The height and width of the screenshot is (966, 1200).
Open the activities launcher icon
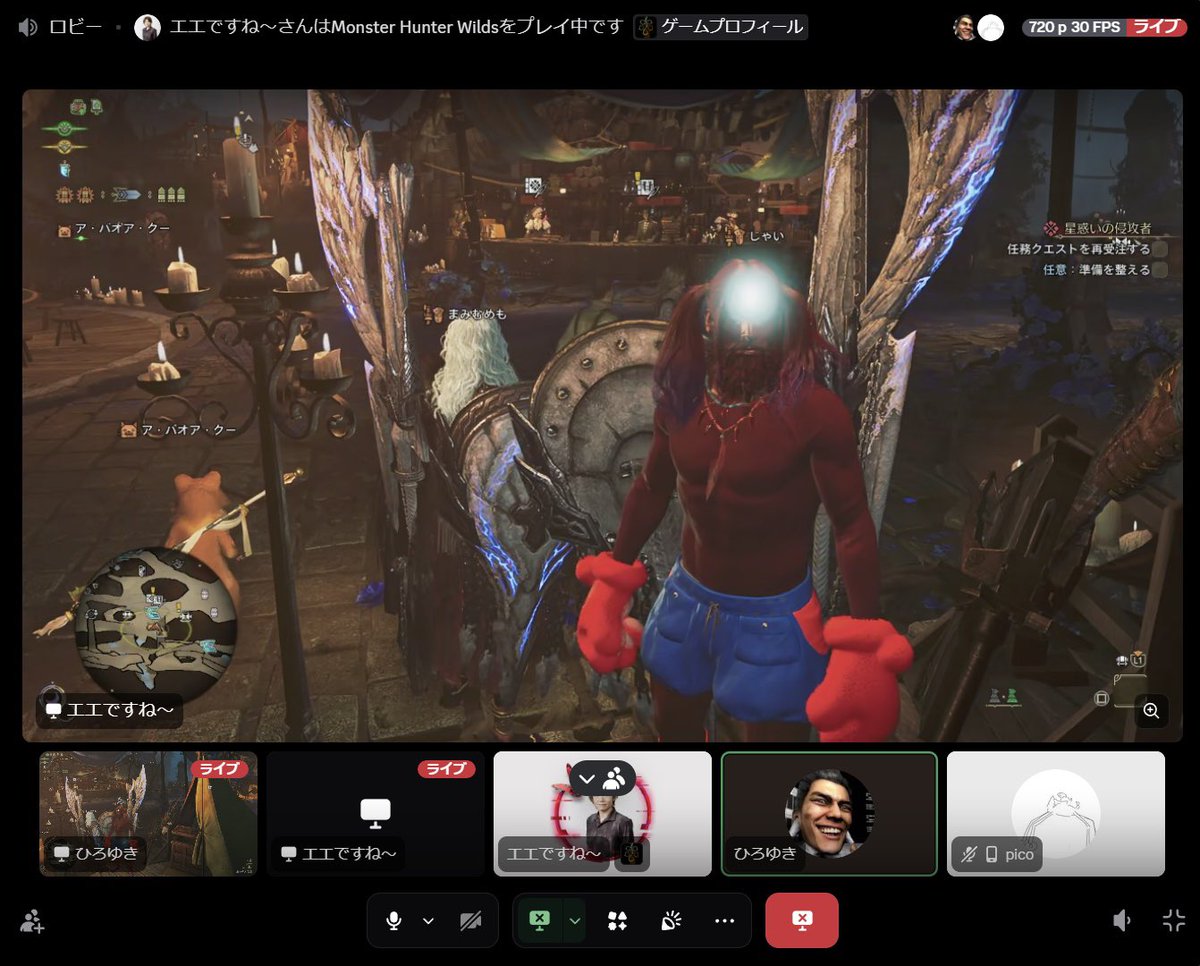[617, 920]
